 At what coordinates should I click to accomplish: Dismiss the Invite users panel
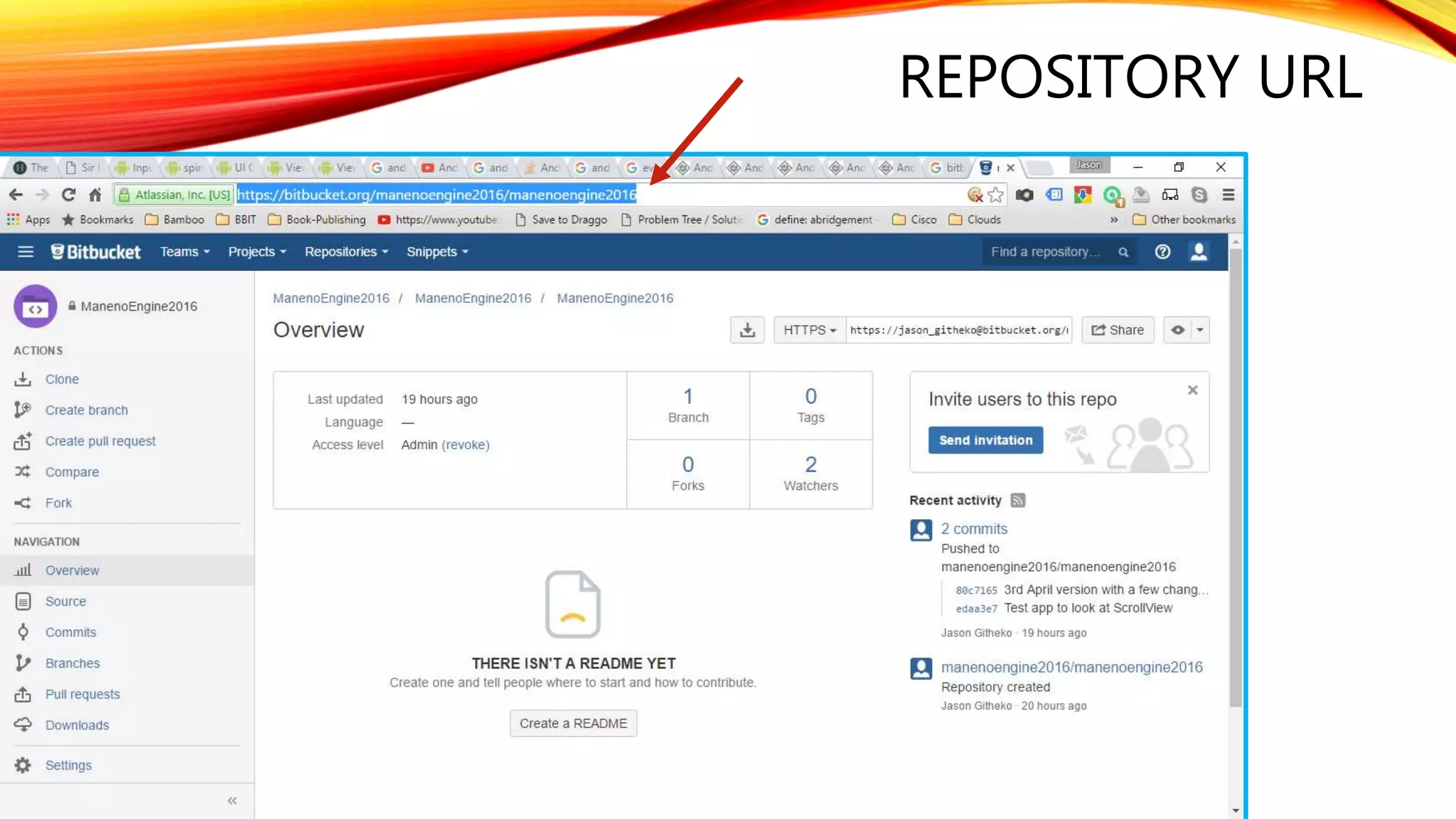point(1193,390)
